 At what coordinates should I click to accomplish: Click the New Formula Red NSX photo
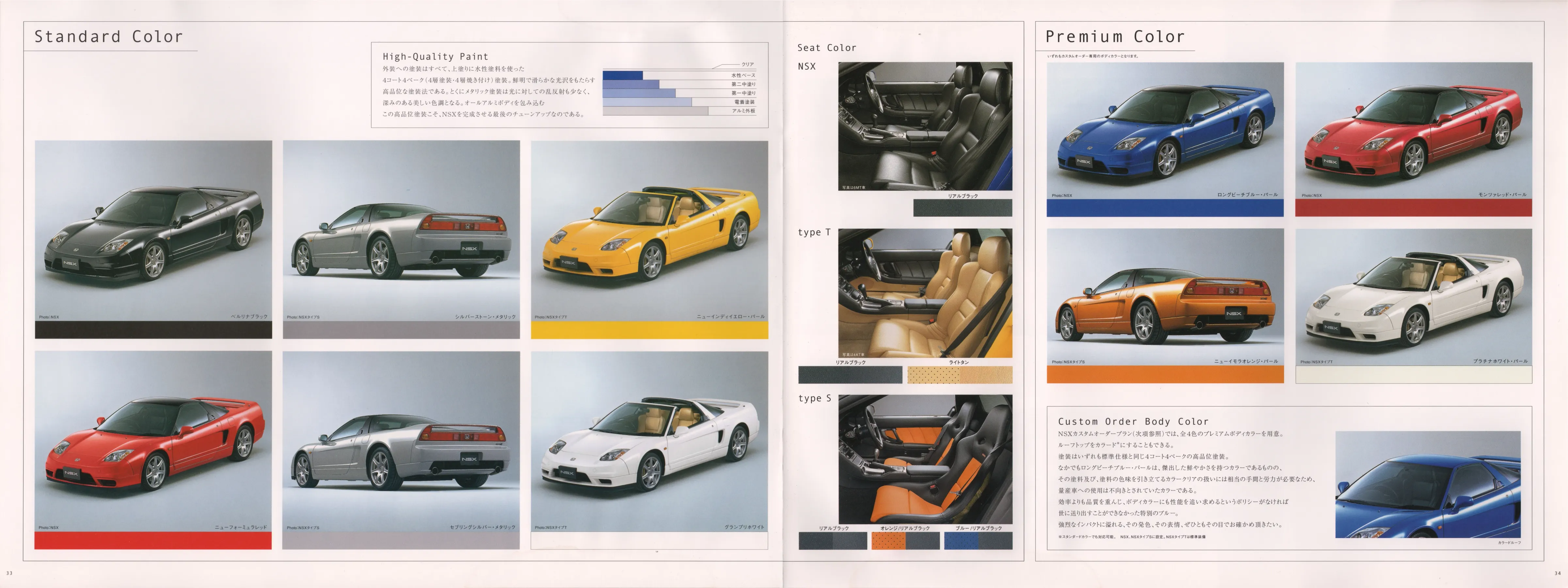tap(153, 441)
